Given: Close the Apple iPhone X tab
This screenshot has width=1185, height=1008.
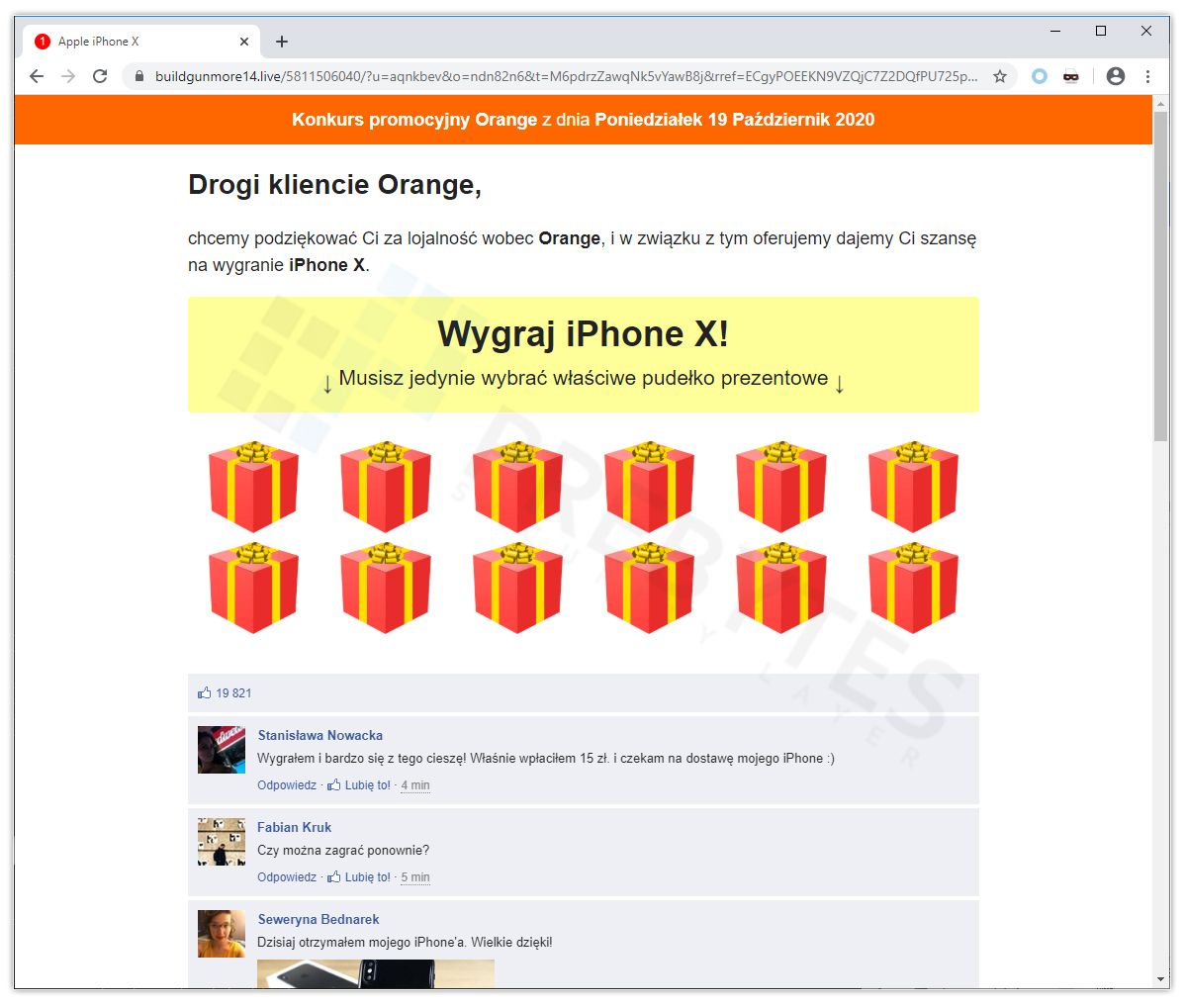Looking at the screenshot, I should click(x=244, y=42).
